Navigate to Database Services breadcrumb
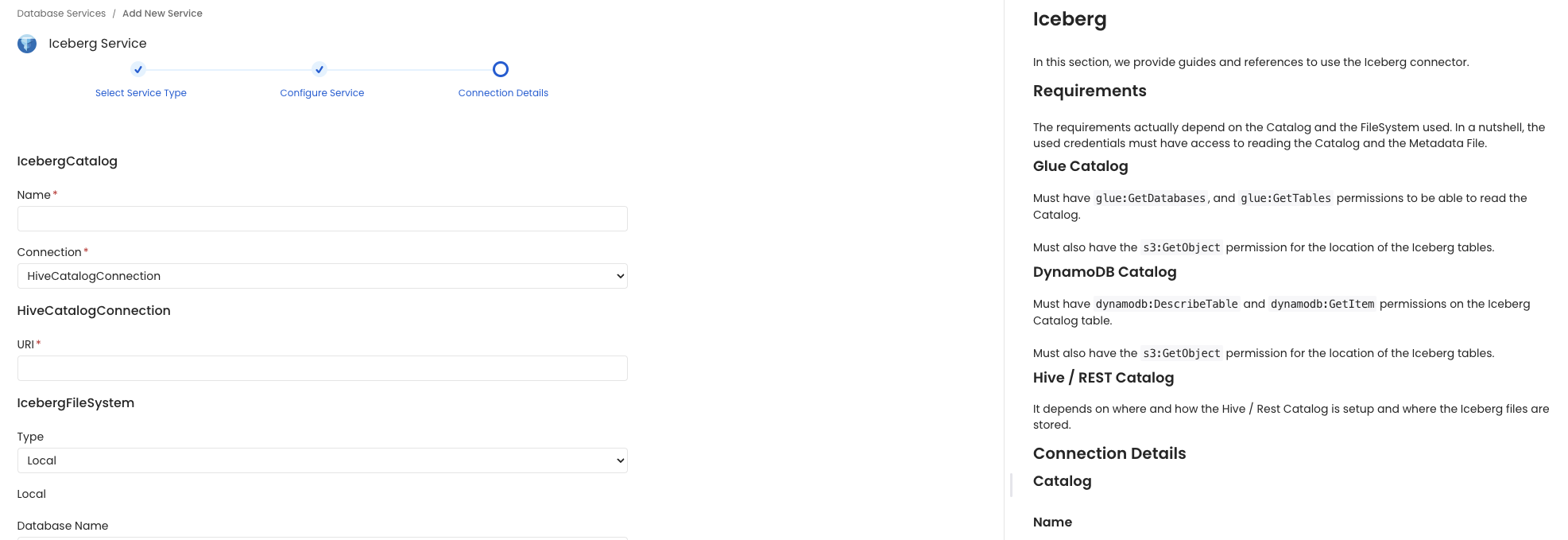The width and height of the screenshot is (1568, 540). click(x=61, y=14)
